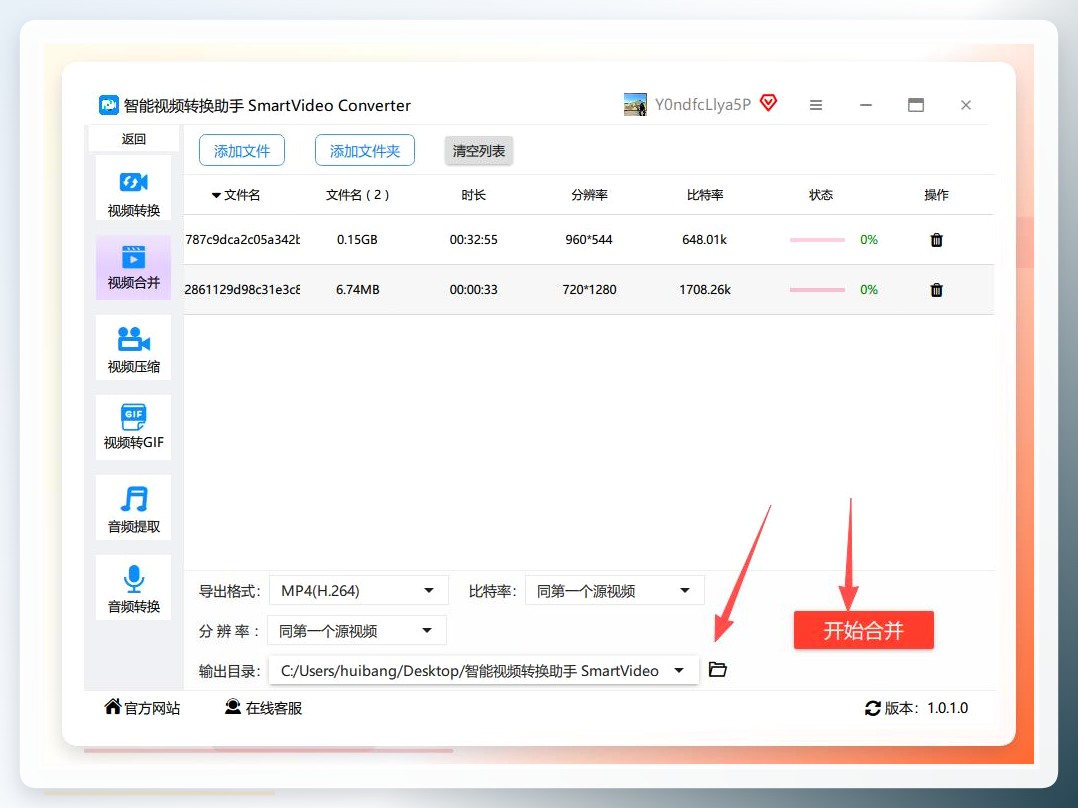1078x808 pixels.
Task: Click the 操作 column header
Action: click(x=936, y=195)
